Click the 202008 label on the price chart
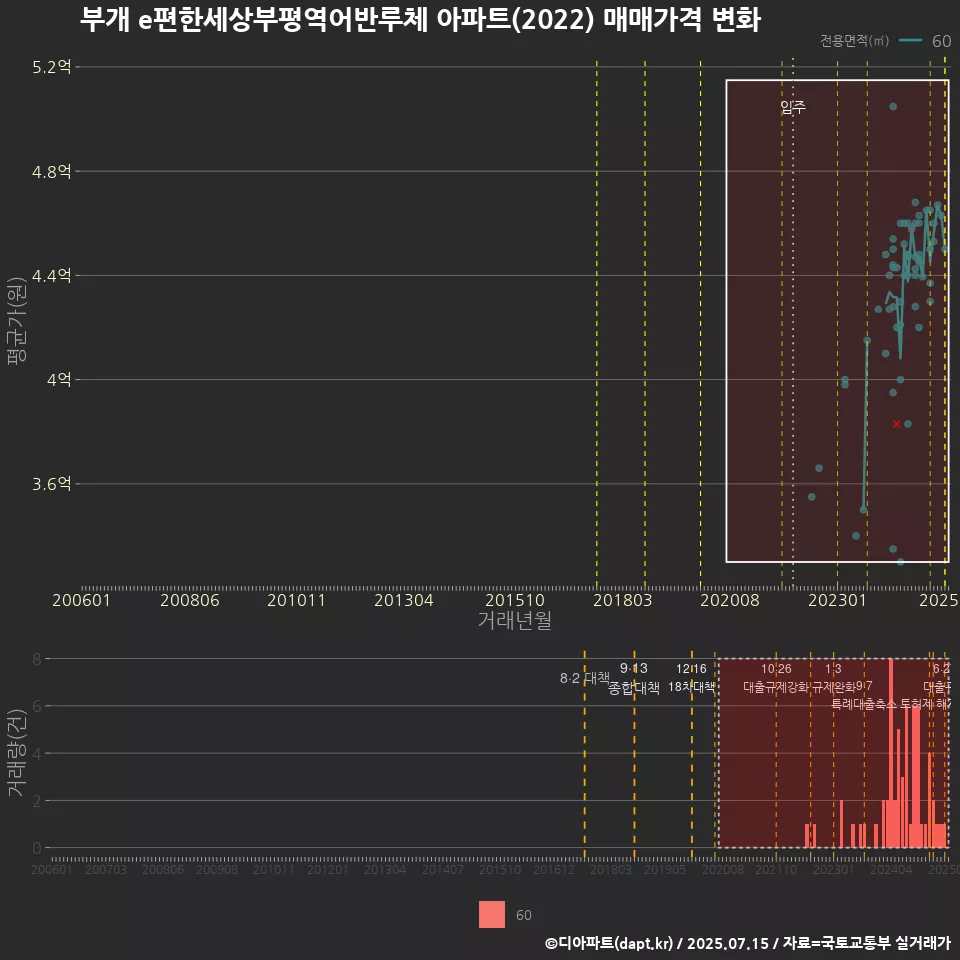 click(730, 600)
